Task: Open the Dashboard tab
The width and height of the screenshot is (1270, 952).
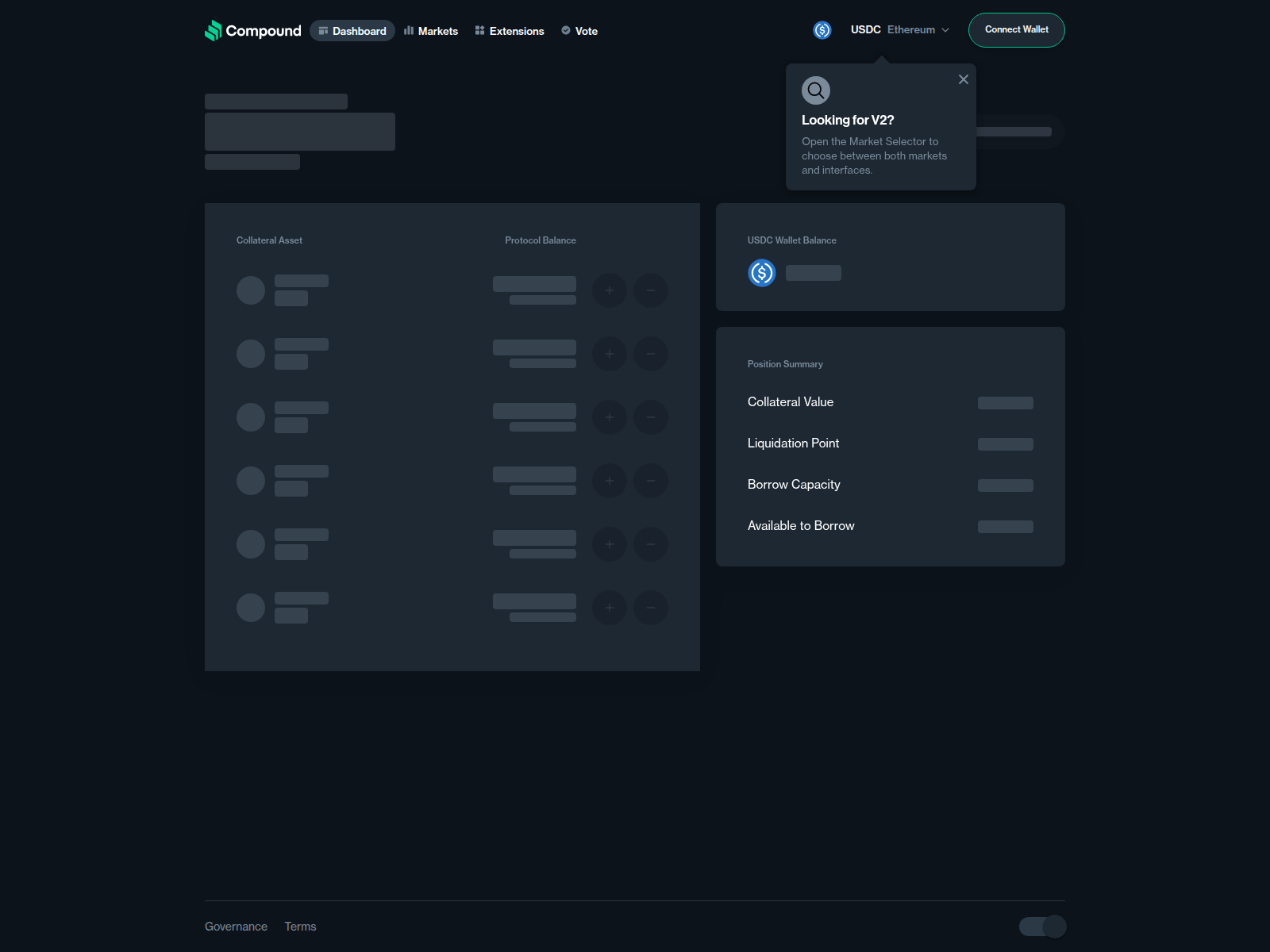Action: coord(352,31)
